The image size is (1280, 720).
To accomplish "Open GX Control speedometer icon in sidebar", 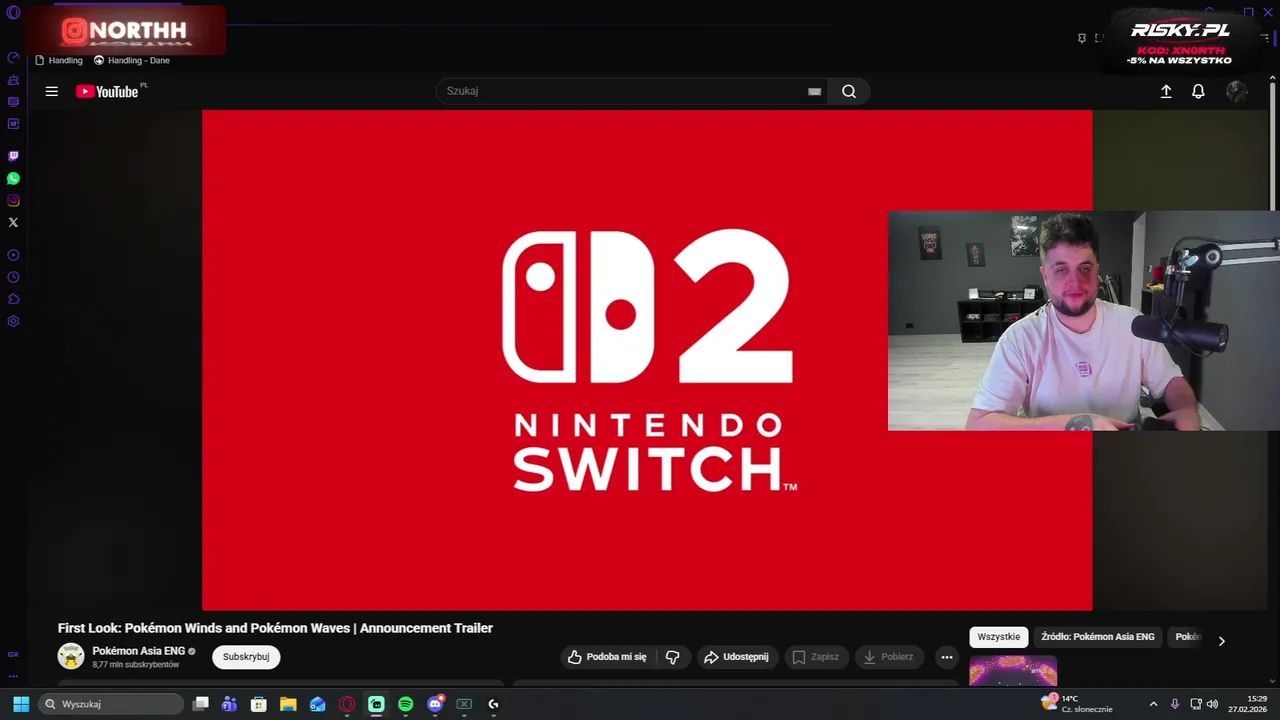I will pos(13,57).
